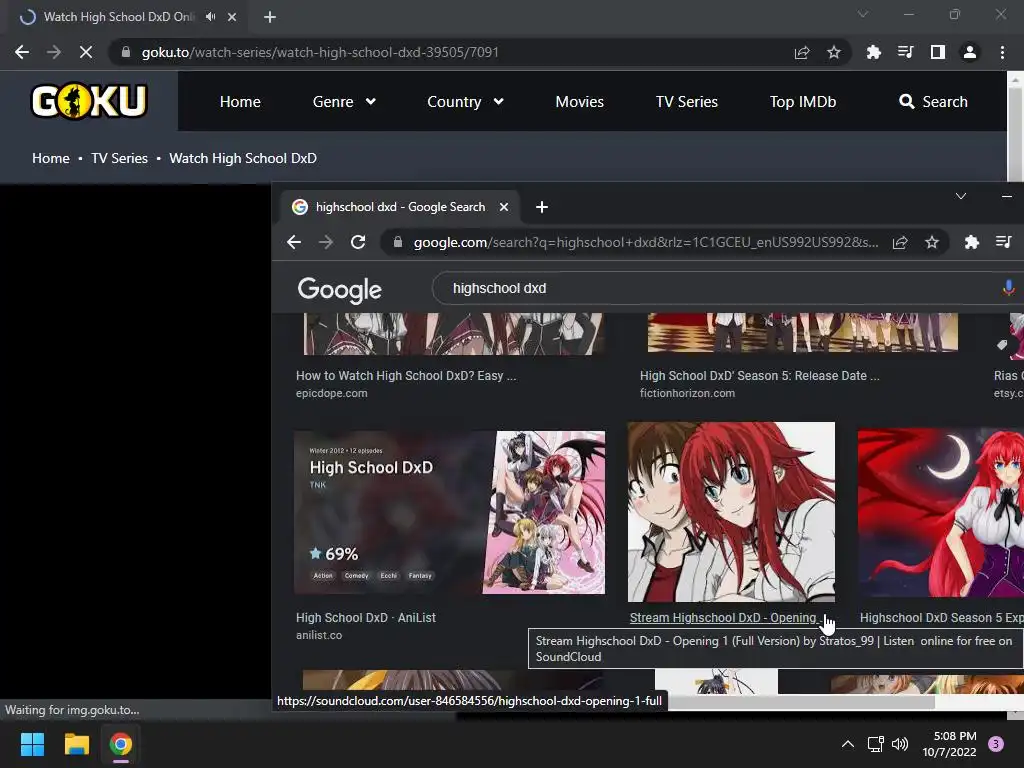Select highschool dxd Google Search tab
Image resolution: width=1024 pixels, height=768 pixels.
400,207
